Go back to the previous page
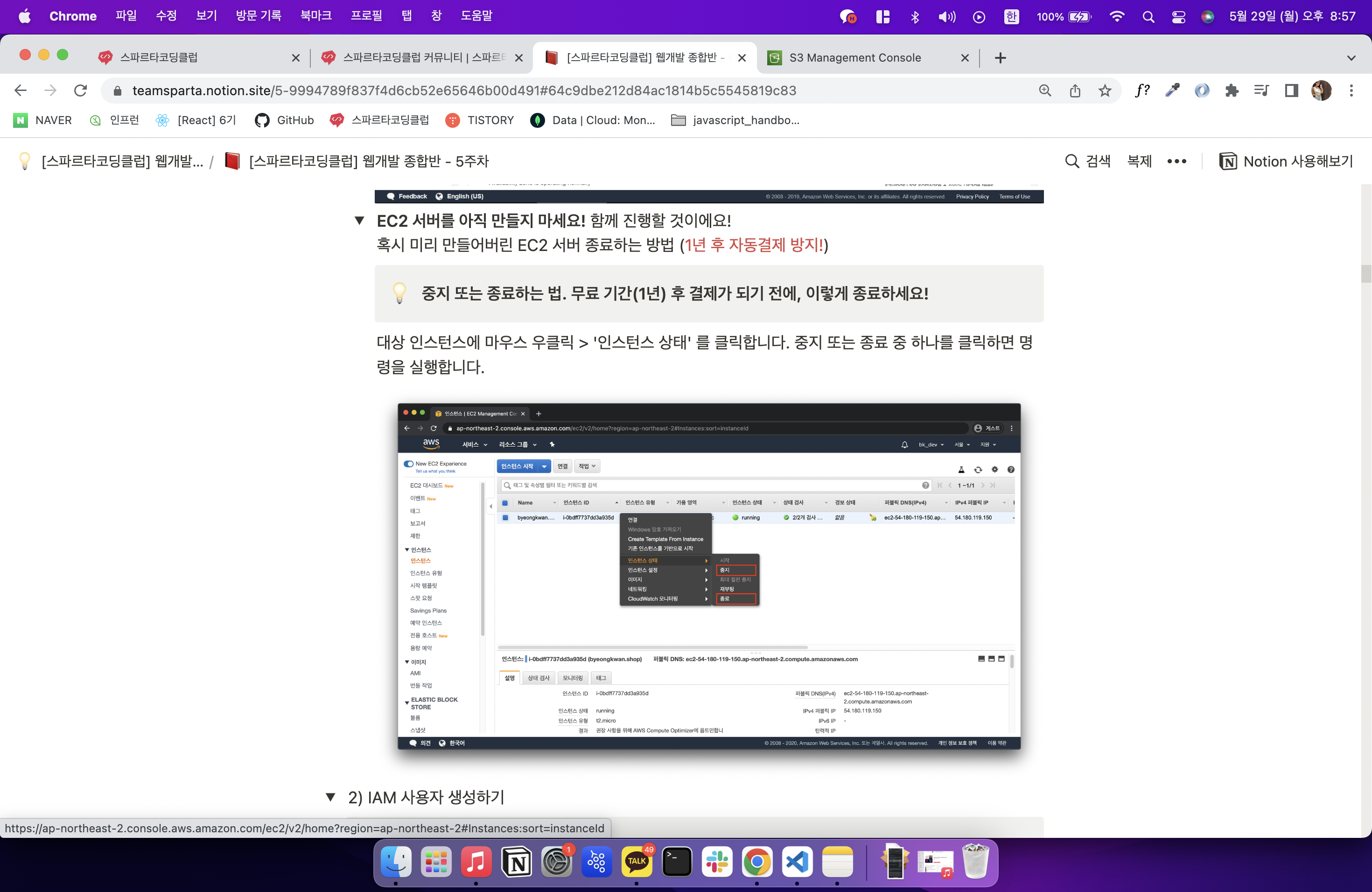Screen dimensions: 1372x892 click(x=21, y=91)
